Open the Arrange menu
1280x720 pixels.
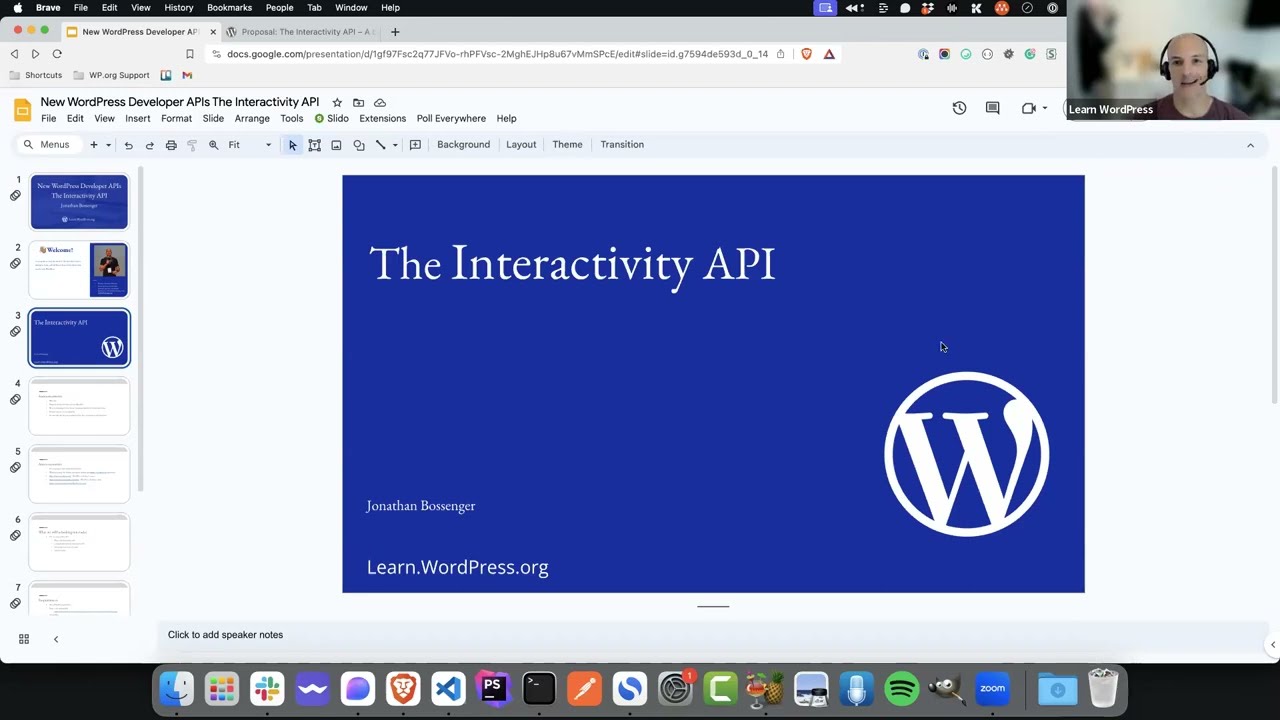[252, 119]
